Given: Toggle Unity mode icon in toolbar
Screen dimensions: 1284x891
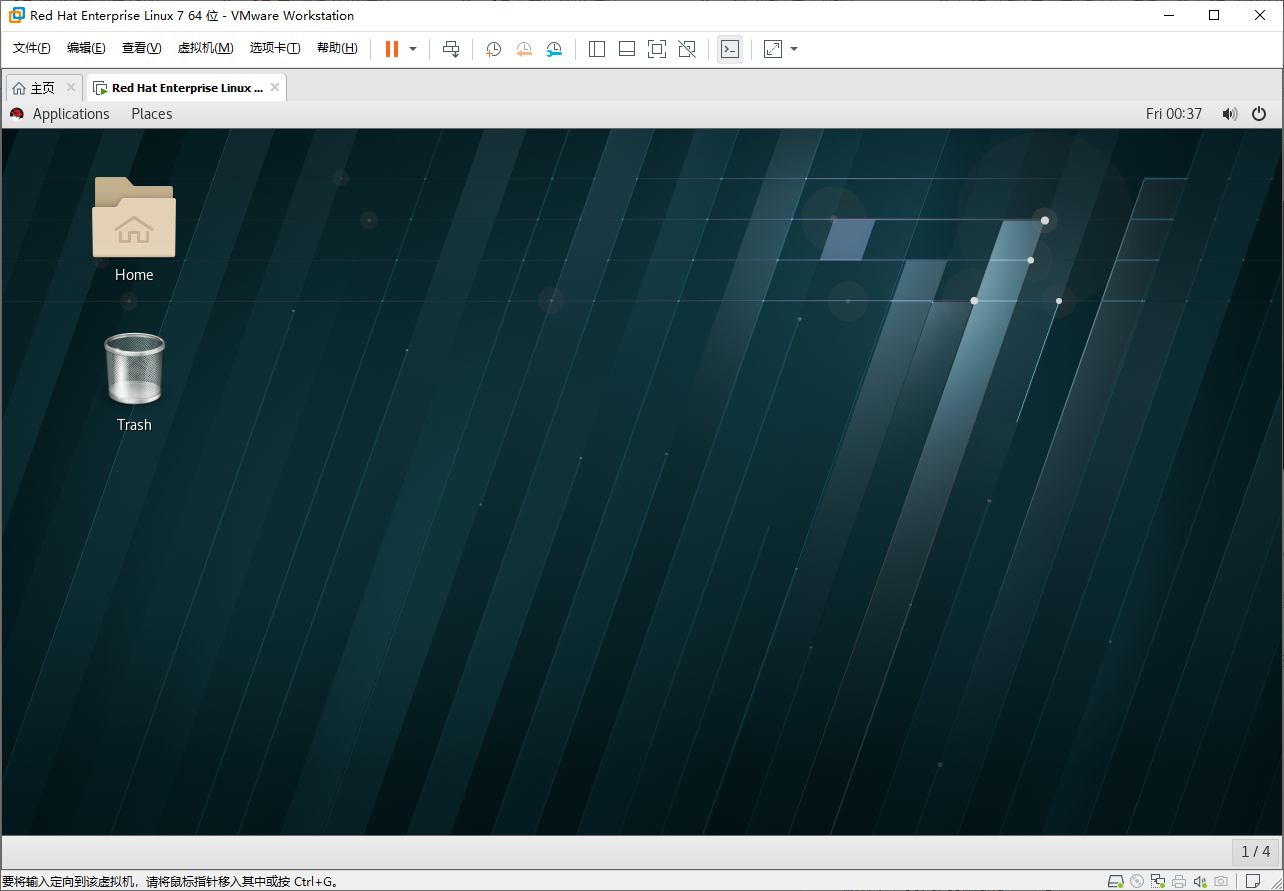Looking at the screenshot, I should click(x=687, y=49).
